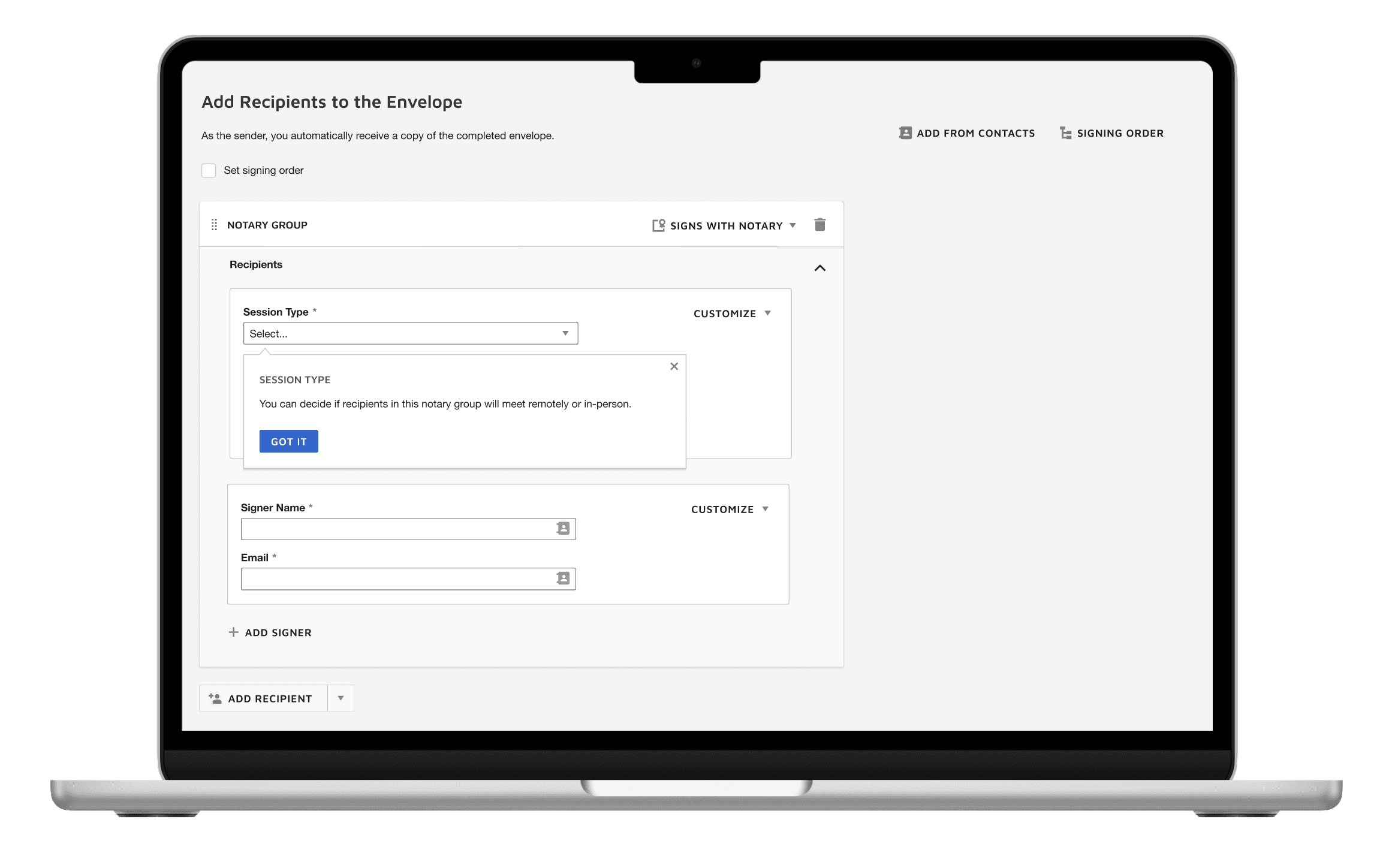Open the Signer Customize dropdown
Image resolution: width=1398 pixels, height=868 pixels.
coord(730,509)
